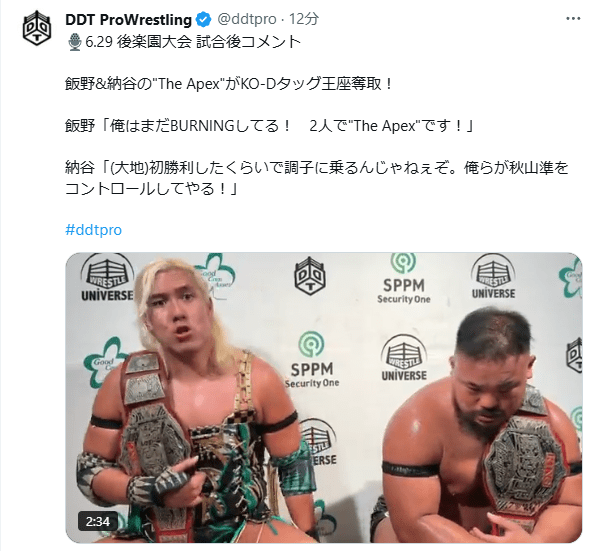The height and width of the screenshot is (551, 589).
Task: Click the DDT logo in video backdrop
Action: 309,275
